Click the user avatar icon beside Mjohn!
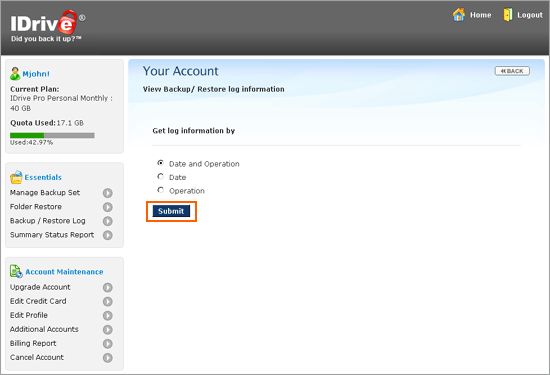The image size is (550, 375). (15, 74)
